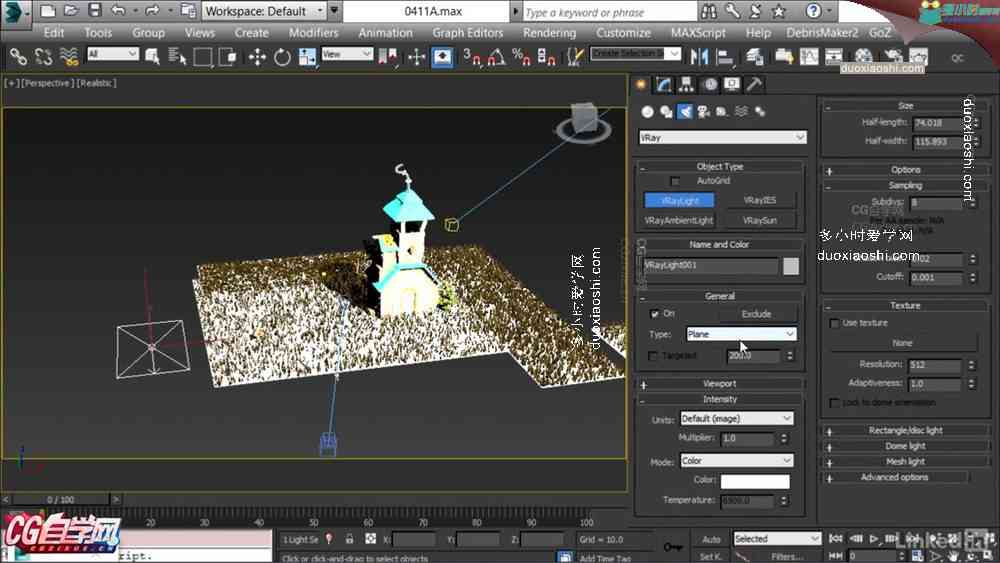Uncheck the light On checkbox
This screenshot has width=1000, height=563.
click(654, 314)
